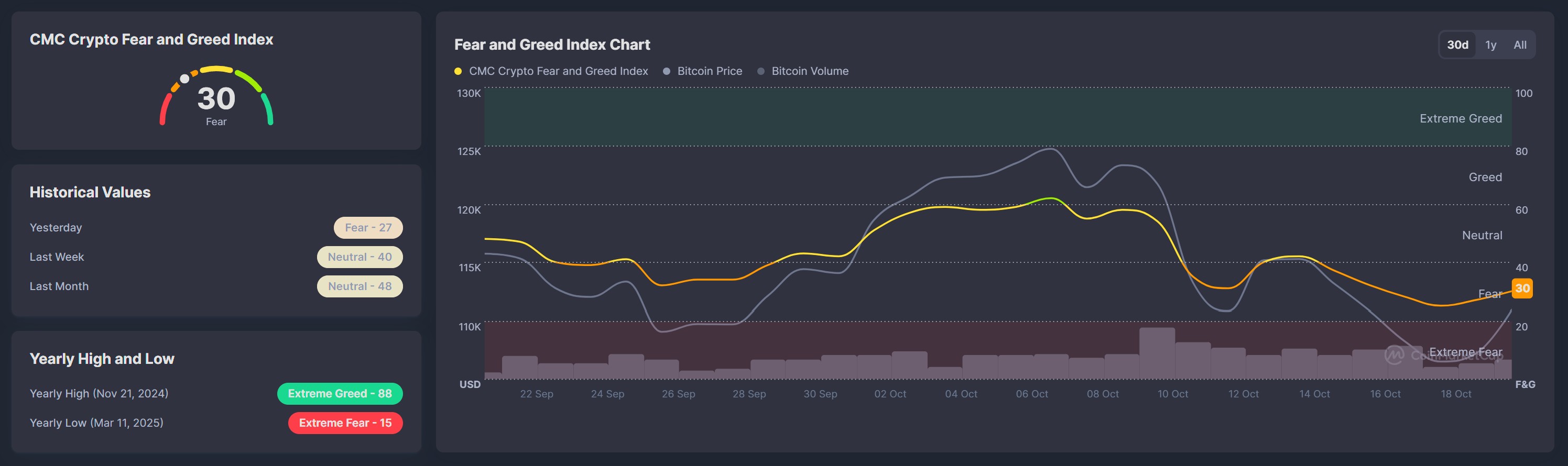Click the 30 Sep x-axis label
Image resolution: width=1568 pixels, height=466 pixels.
click(x=820, y=394)
